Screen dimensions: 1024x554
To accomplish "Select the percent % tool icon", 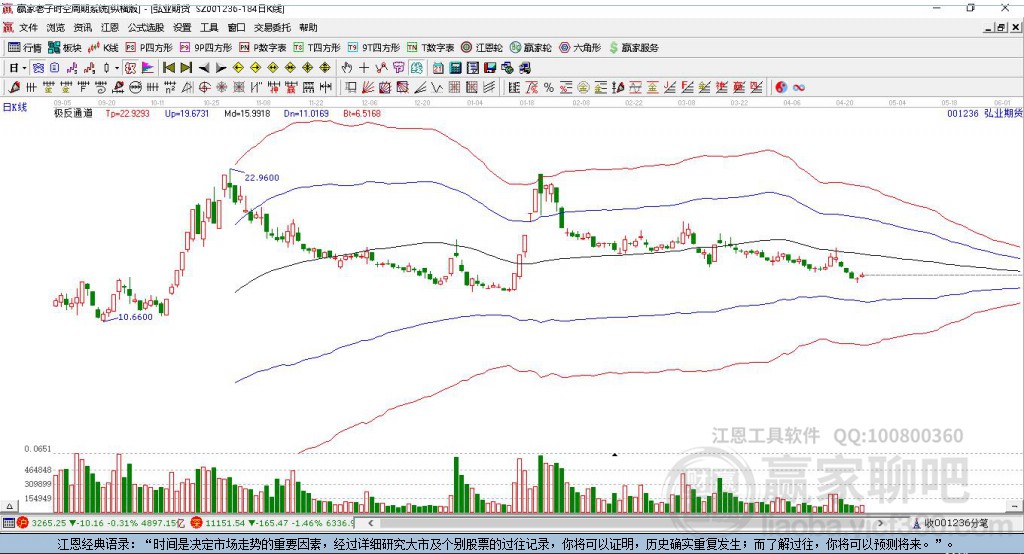I will (x=549, y=88).
